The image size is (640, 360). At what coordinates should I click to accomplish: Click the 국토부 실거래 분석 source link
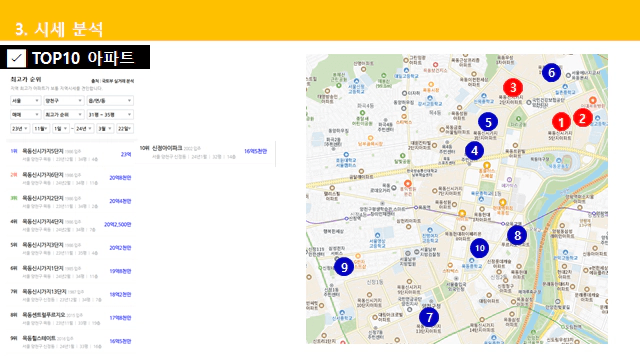[118, 81]
